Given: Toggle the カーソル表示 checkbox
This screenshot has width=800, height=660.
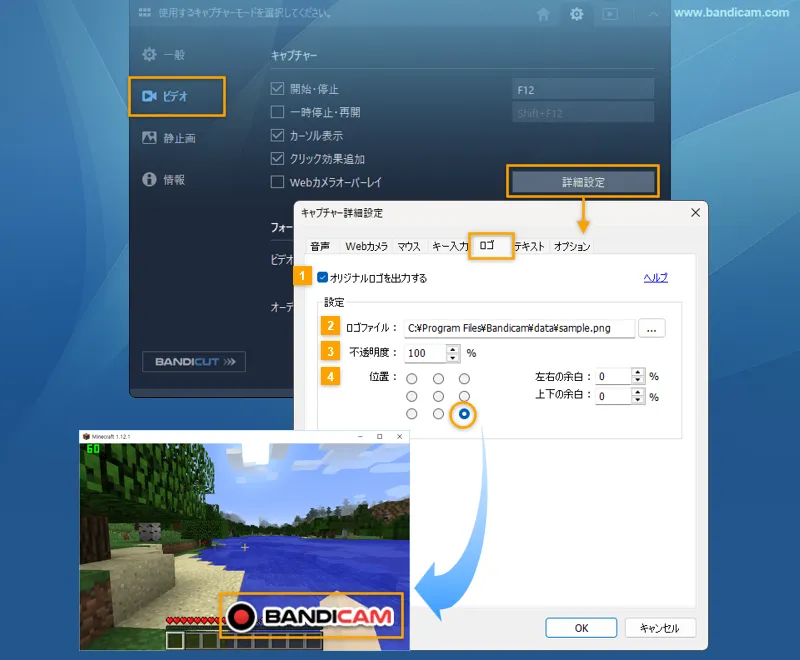Looking at the screenshot, I should click(277, 135).
